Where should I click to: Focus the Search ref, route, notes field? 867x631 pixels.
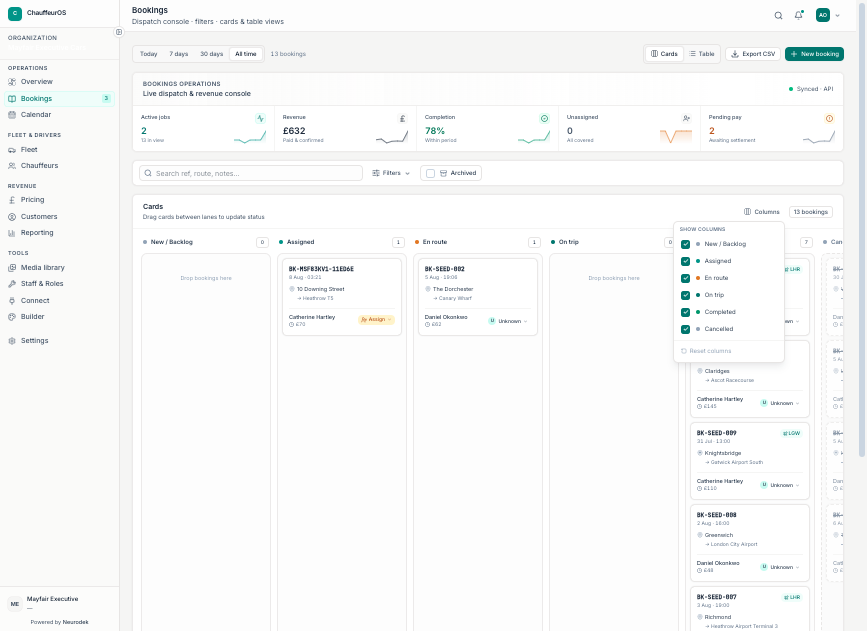coord(251,173)
